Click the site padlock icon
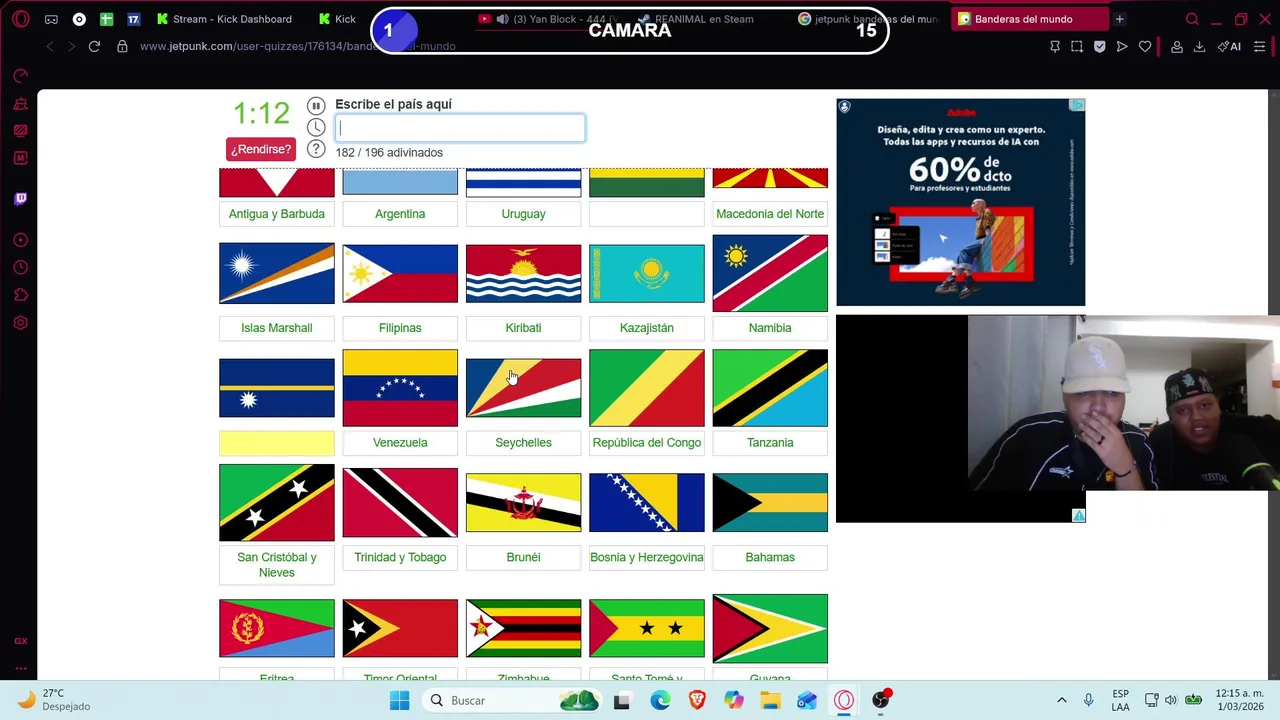Screen dimensions: 1280x720 122,46
